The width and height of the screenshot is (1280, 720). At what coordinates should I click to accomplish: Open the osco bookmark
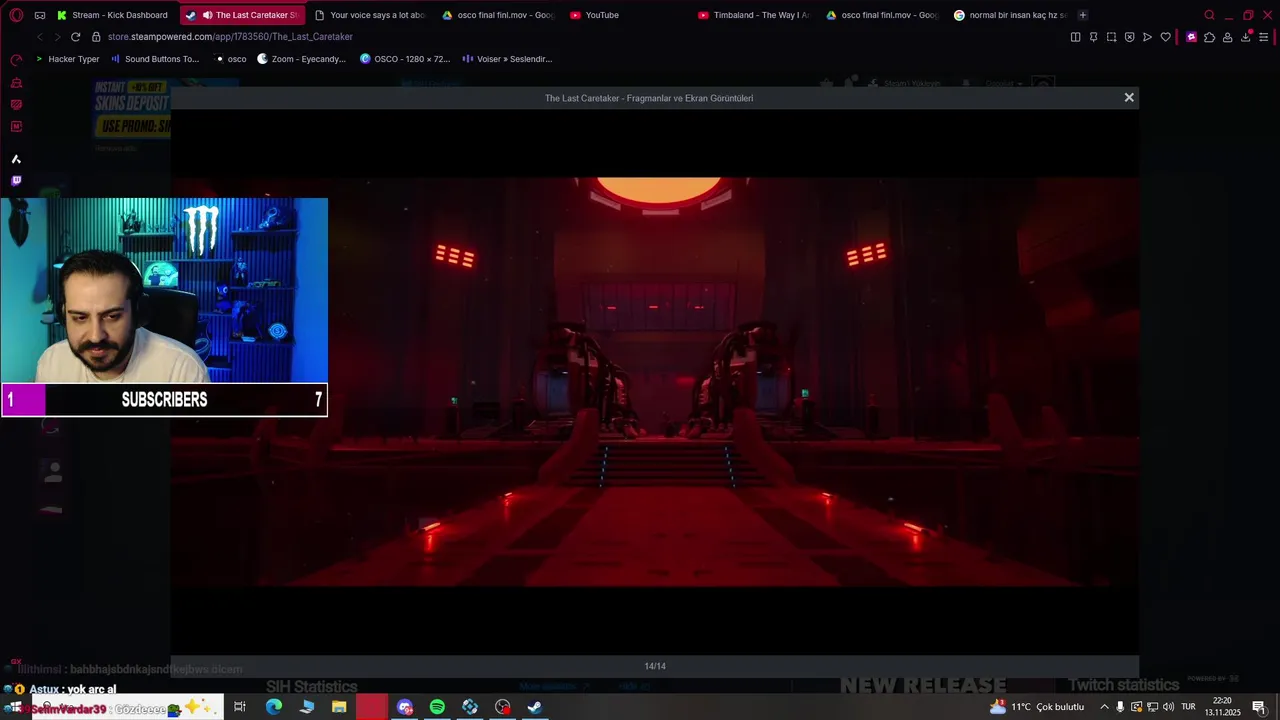click(230, 59)
